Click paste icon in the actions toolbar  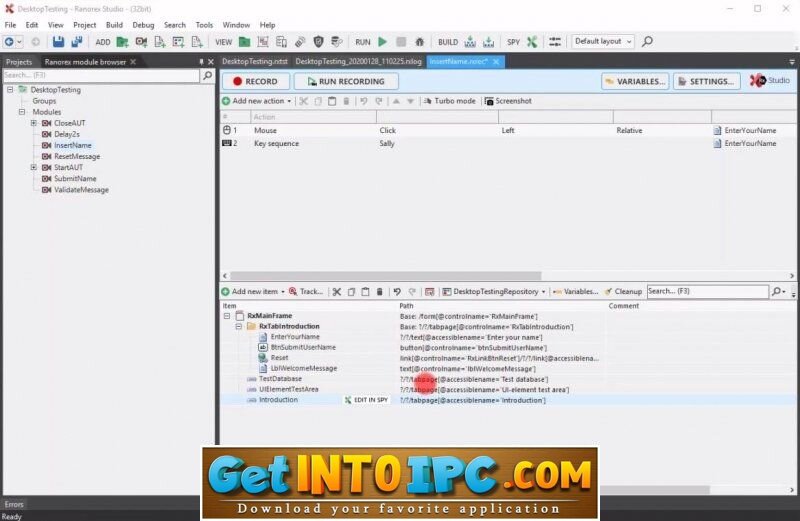(332, 101)
